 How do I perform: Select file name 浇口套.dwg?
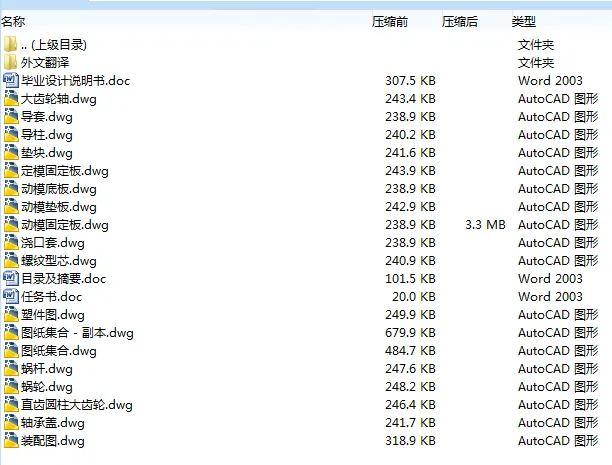tap(53, 242)
